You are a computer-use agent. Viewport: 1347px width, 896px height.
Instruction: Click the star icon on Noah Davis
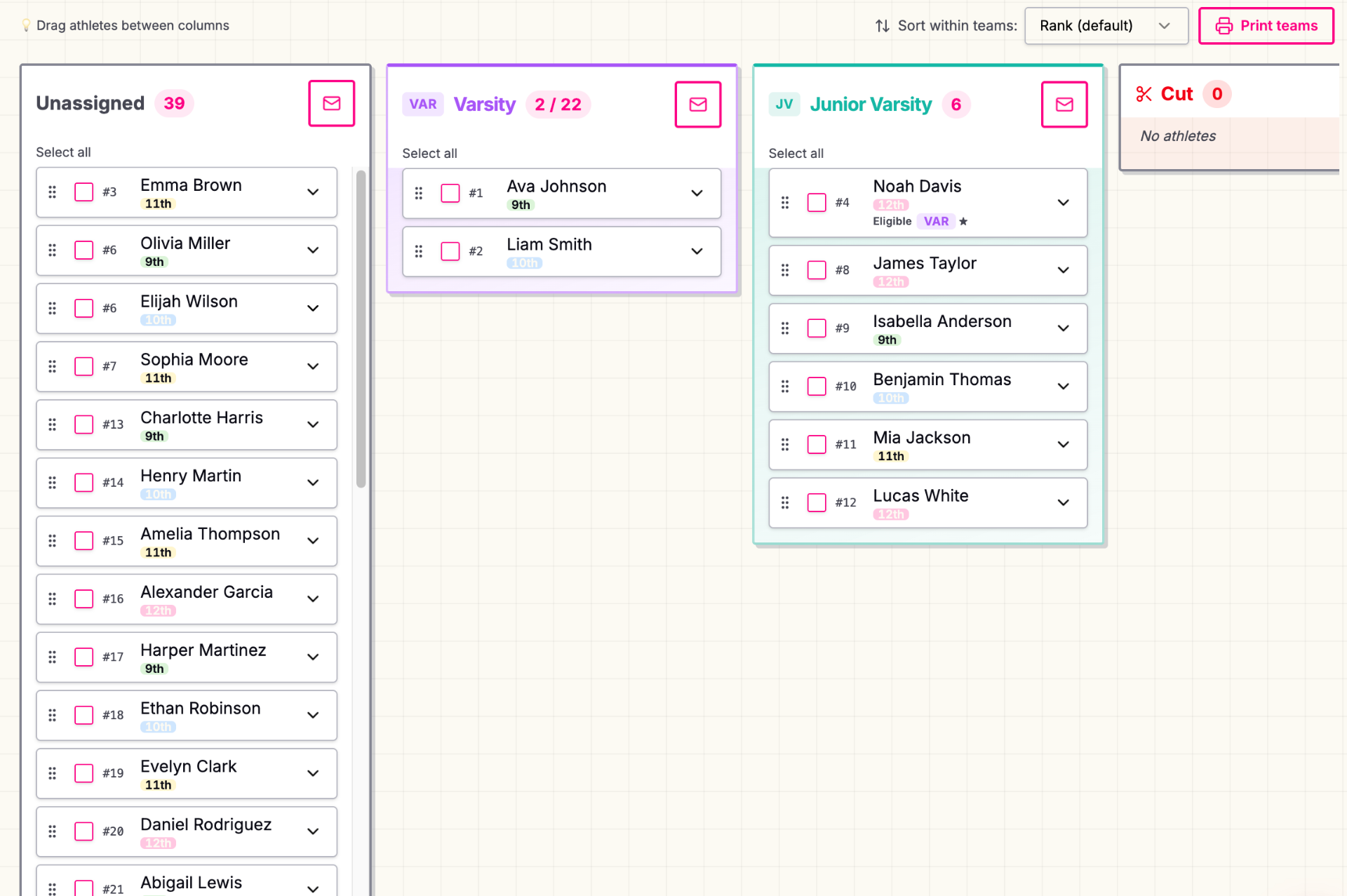(x=963, y=222)
